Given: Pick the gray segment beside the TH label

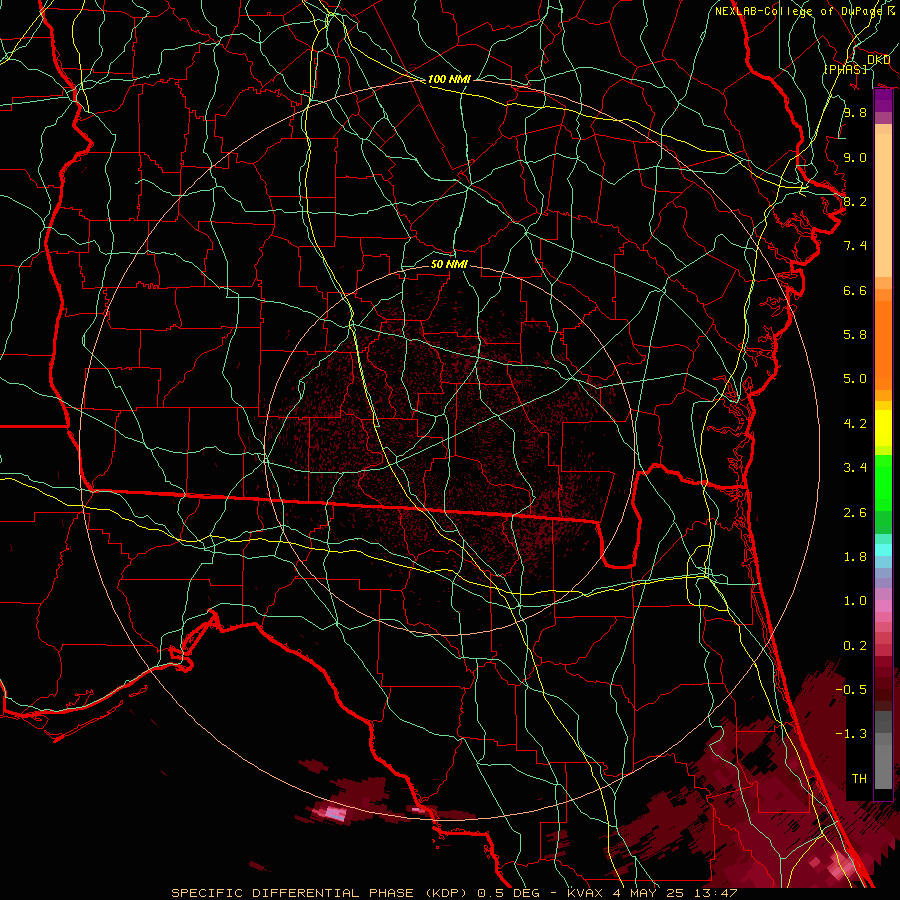Looking at the screenshot, I should pos(883,766).
